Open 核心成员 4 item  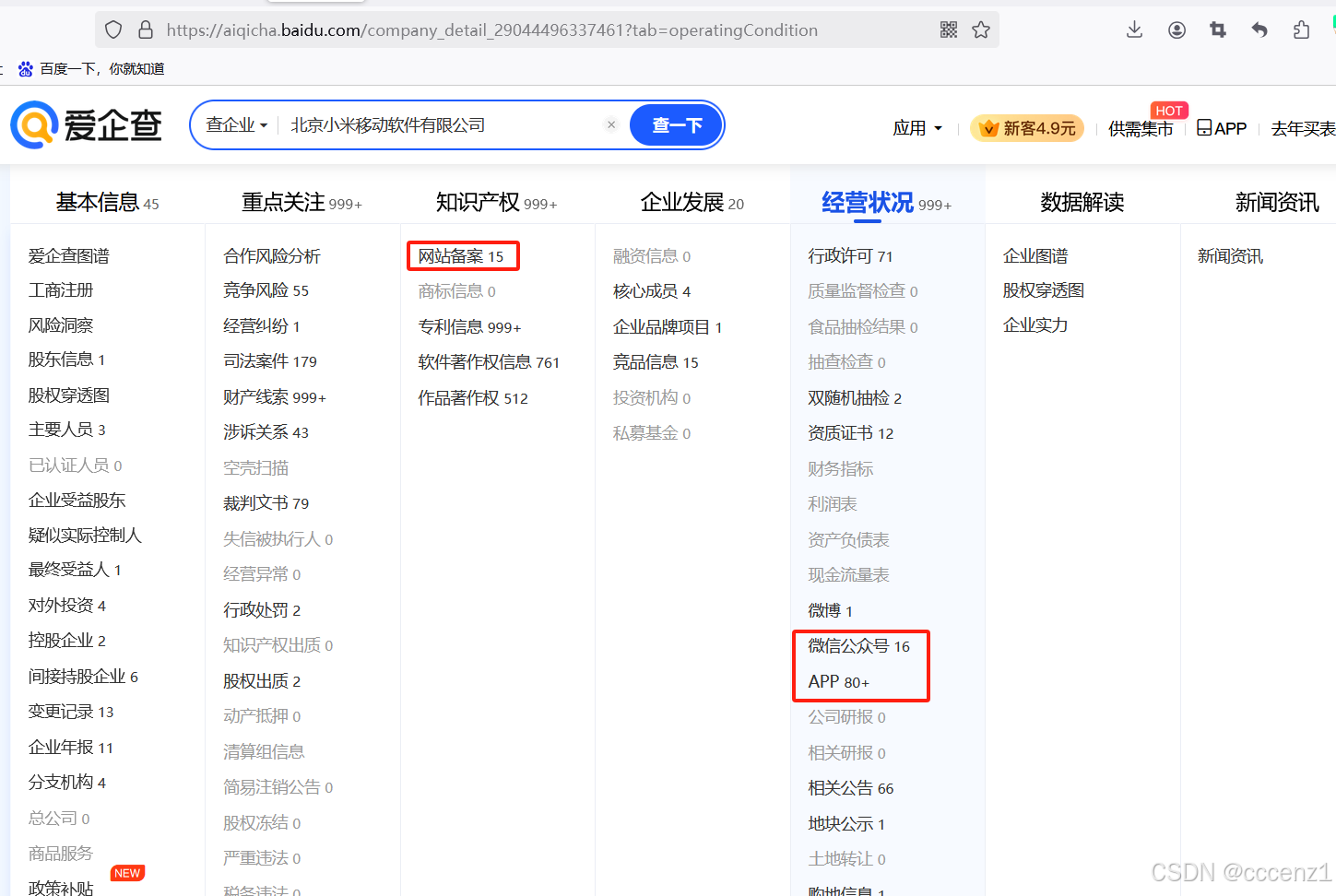[x=652, y=291]
